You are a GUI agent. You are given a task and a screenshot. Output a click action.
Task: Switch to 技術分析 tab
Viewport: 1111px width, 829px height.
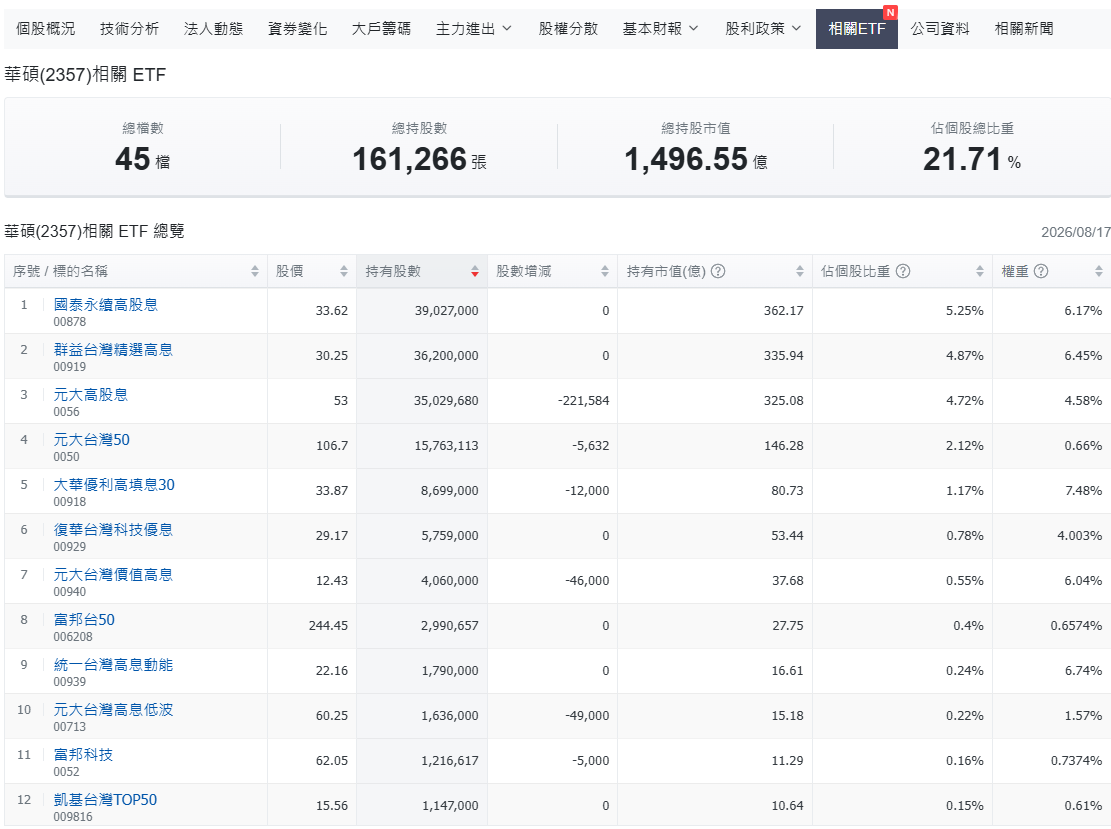(129, 29)
